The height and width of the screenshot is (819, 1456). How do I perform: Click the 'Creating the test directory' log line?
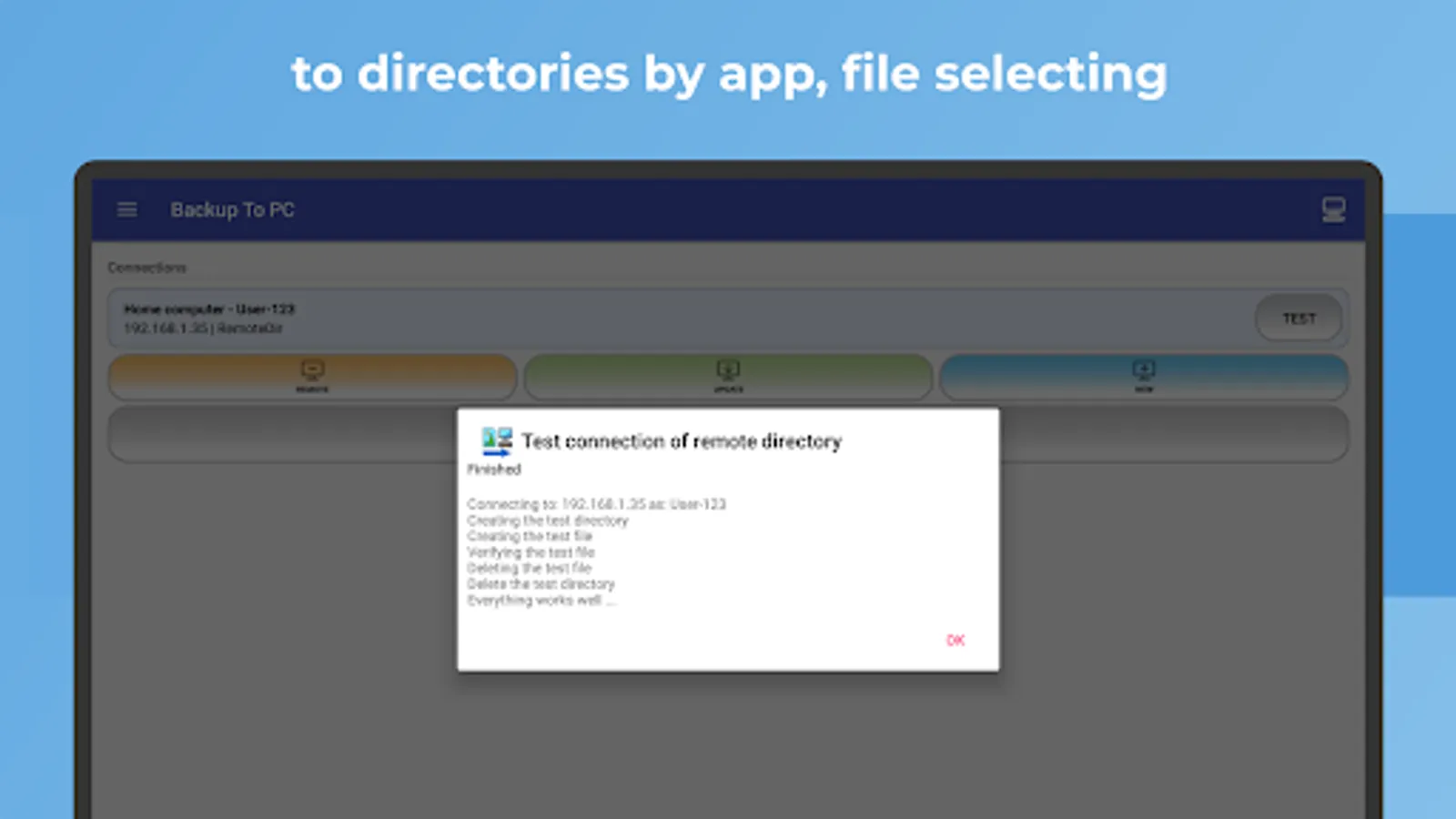pyautogui.click(x=548, y=521)
